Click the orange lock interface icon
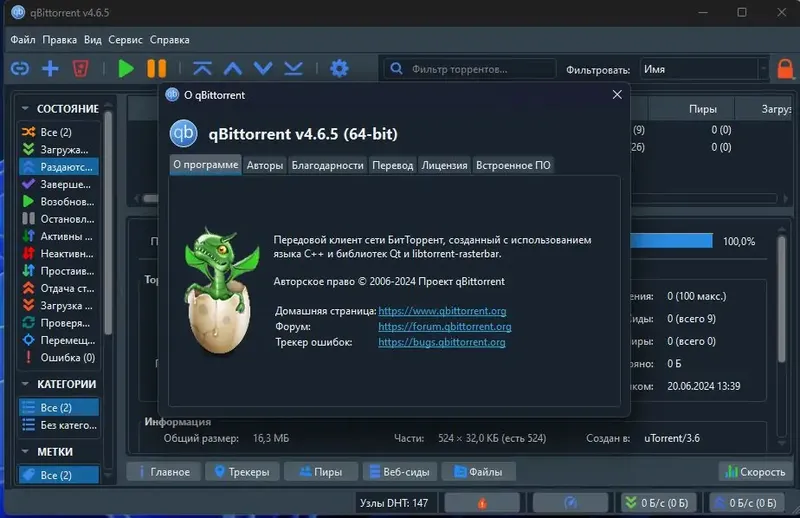The width and height of the screenshot is (800, 518). pyautogui.click(x=785, y=69)
